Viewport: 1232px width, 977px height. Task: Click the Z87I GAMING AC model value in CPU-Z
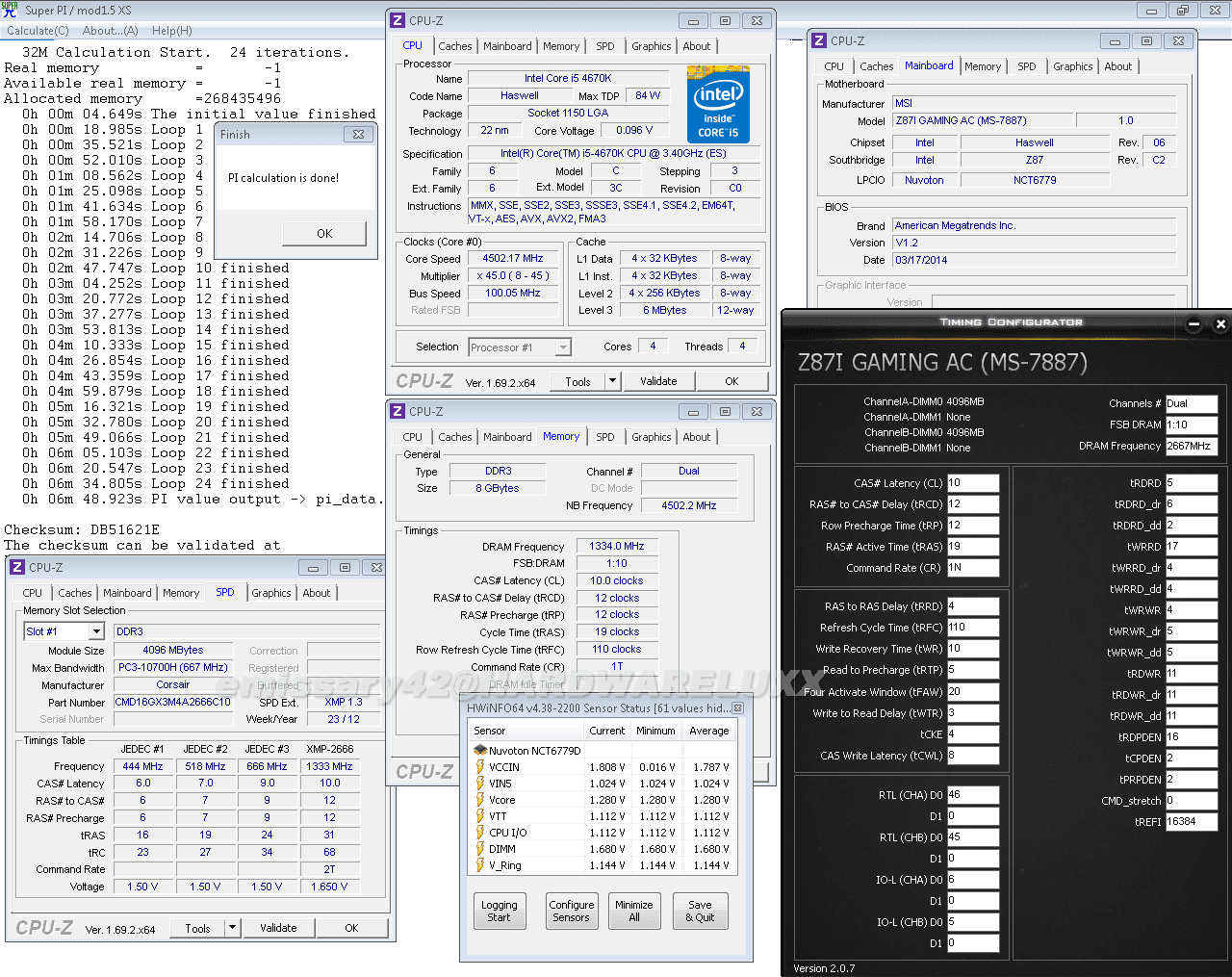(x=981, y=121)
